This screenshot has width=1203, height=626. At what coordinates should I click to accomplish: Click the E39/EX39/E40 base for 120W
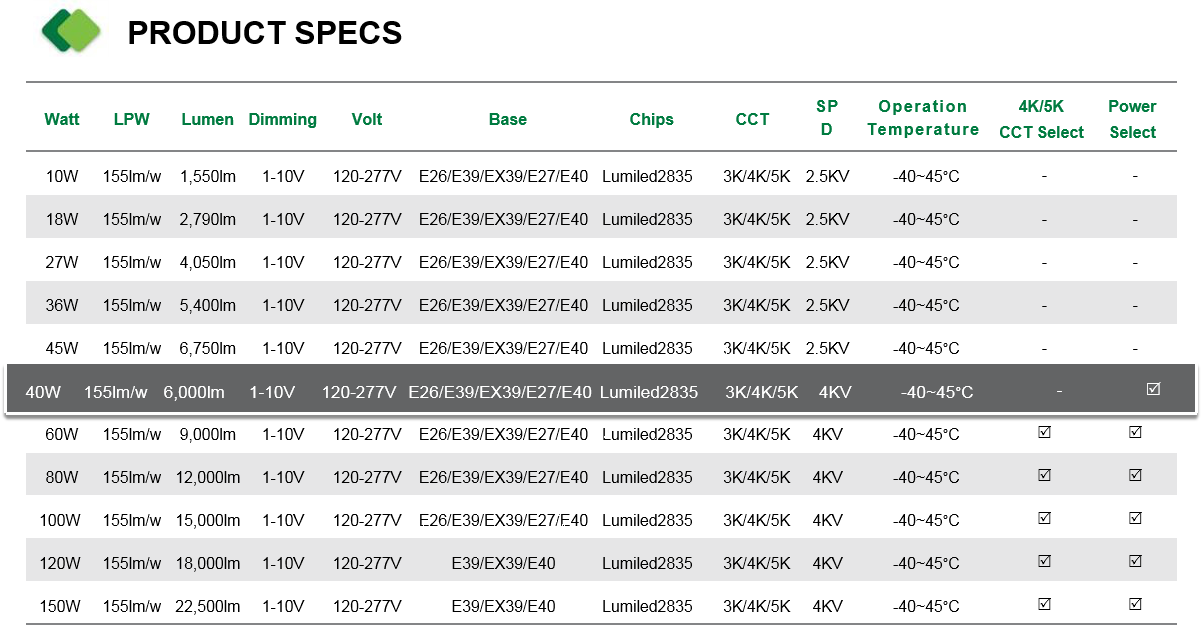pos(504,563)
